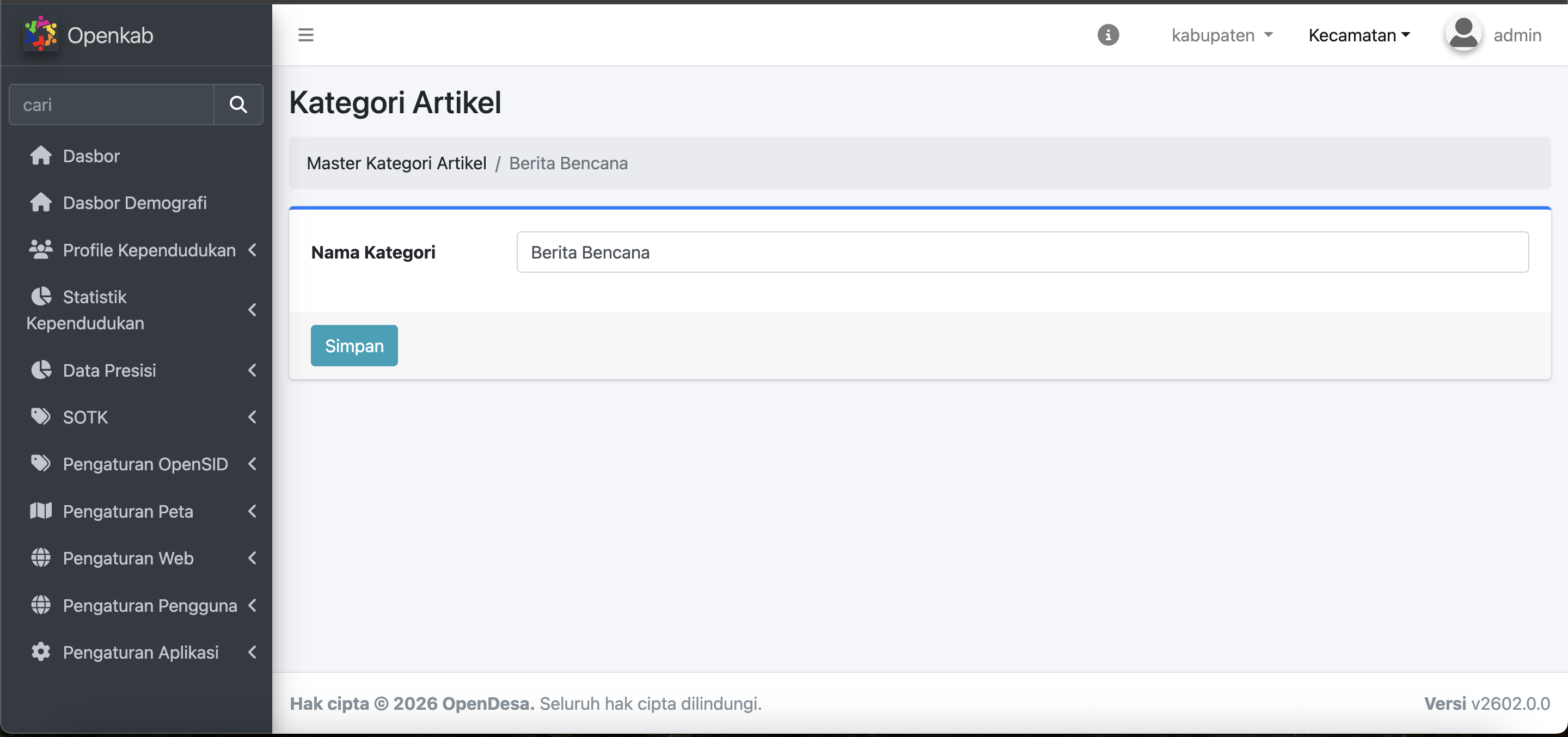Click the Nama Kategori text field

click(1022, 252)
